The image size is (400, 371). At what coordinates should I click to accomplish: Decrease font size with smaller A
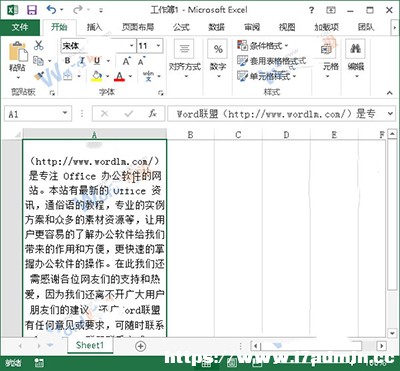[141, 61]
